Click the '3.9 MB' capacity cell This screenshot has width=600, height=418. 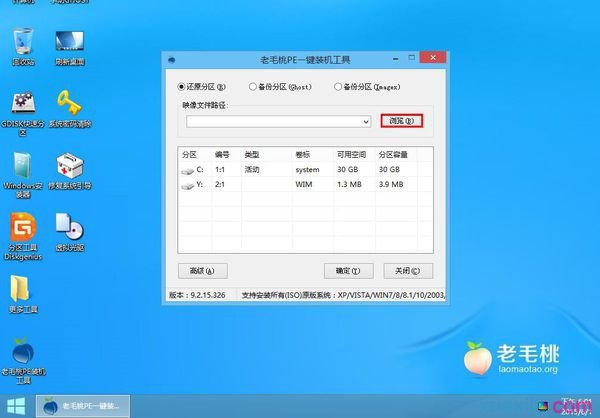391,185
